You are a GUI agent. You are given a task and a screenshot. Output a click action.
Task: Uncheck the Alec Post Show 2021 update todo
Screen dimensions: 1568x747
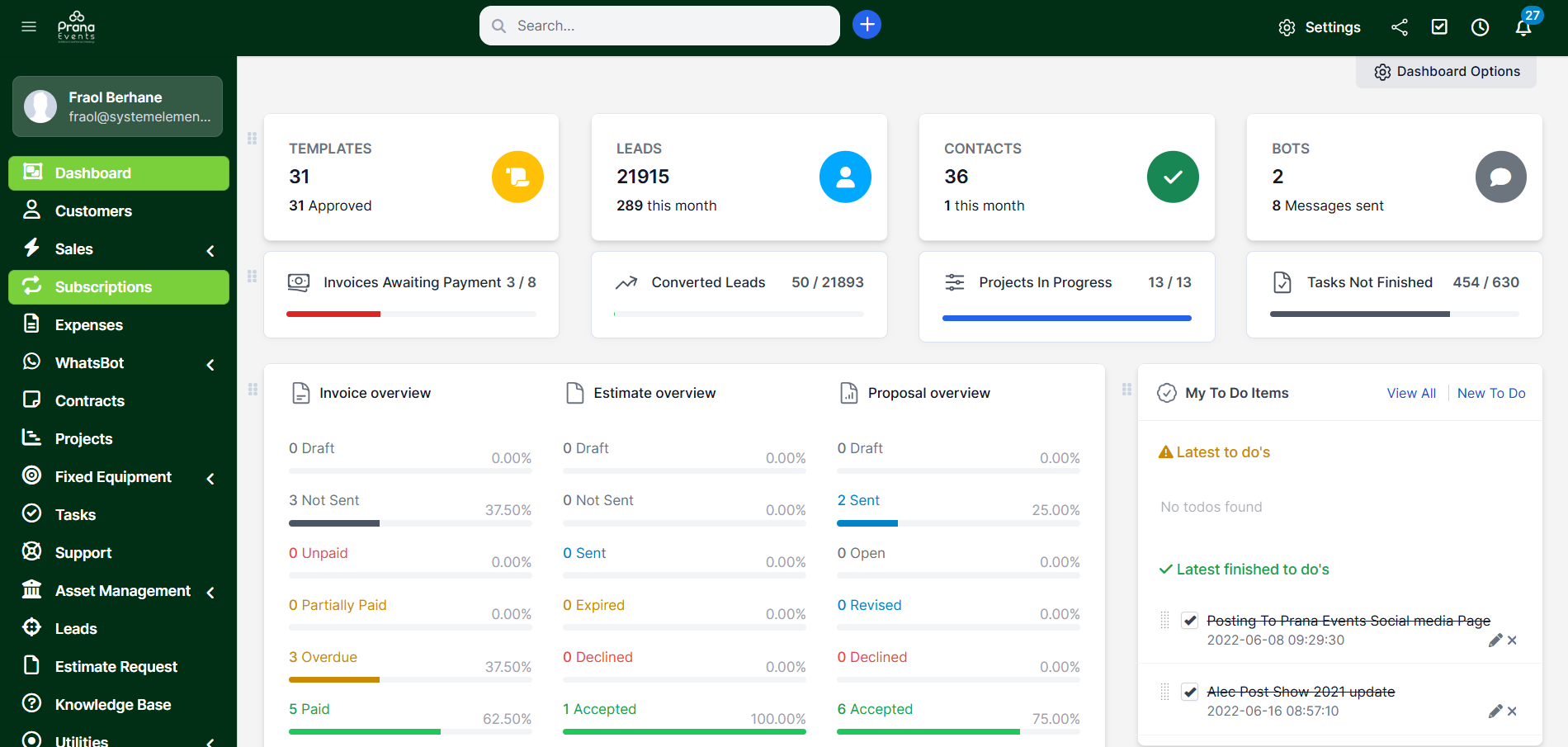coord(1189,692)
